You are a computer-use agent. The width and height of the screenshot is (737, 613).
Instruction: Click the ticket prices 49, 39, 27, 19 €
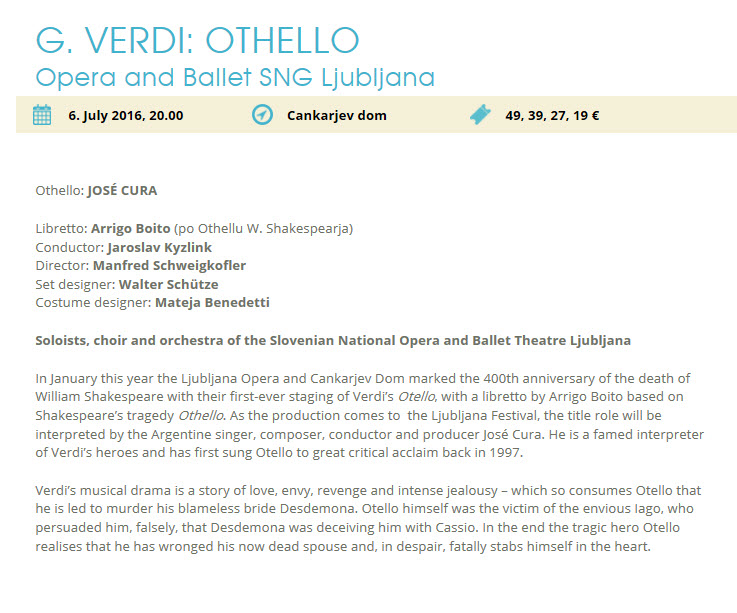[x=552, y=116]
